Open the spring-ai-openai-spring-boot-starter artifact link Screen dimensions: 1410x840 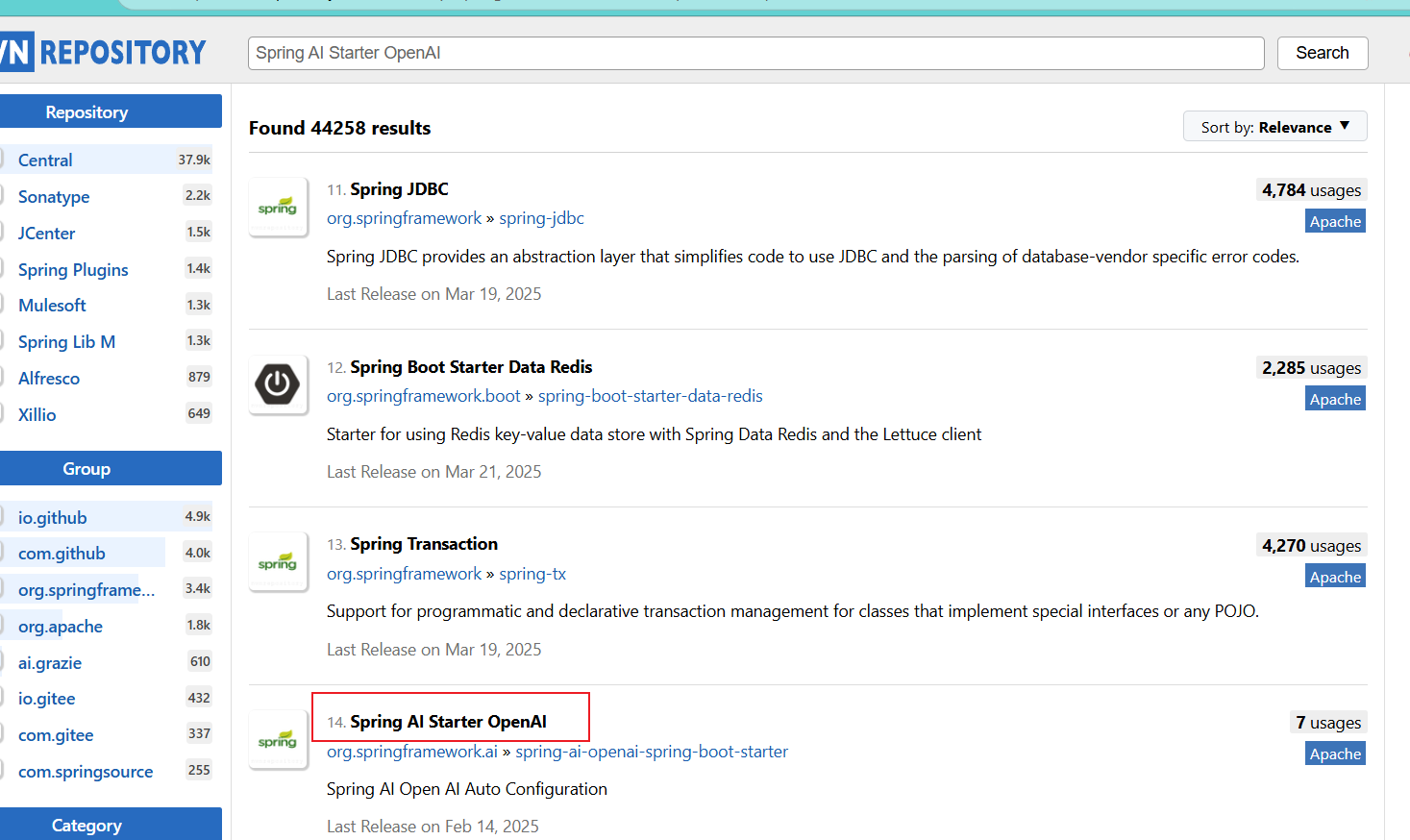651,752
